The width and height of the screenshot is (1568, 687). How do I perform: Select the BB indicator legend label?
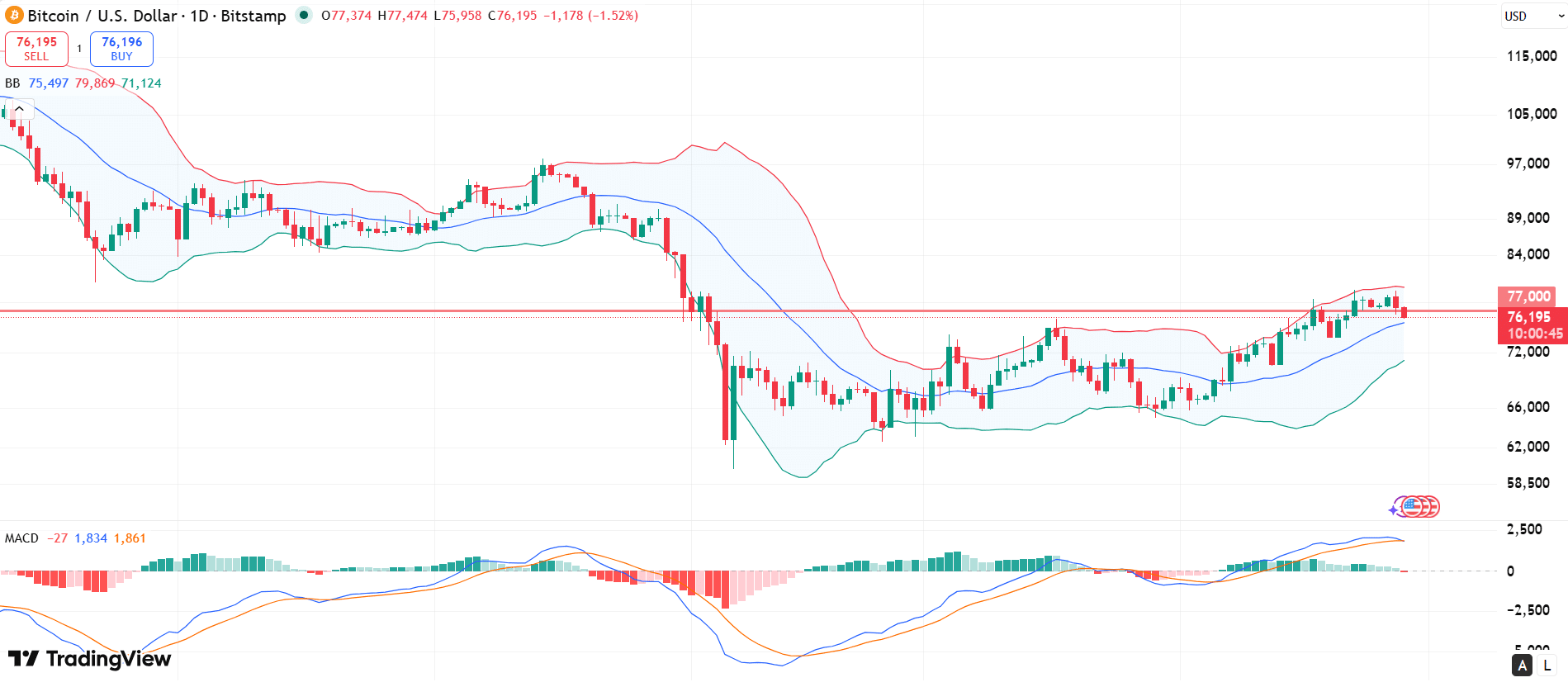[12, 83]
